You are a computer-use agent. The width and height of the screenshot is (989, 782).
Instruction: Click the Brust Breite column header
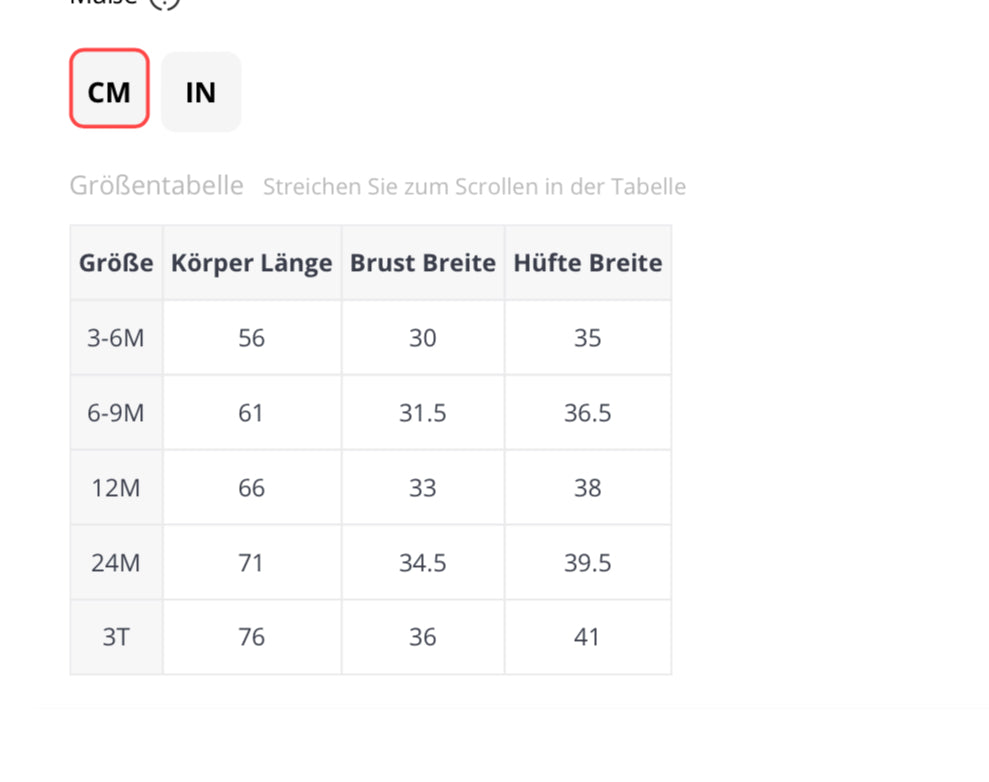422,263
